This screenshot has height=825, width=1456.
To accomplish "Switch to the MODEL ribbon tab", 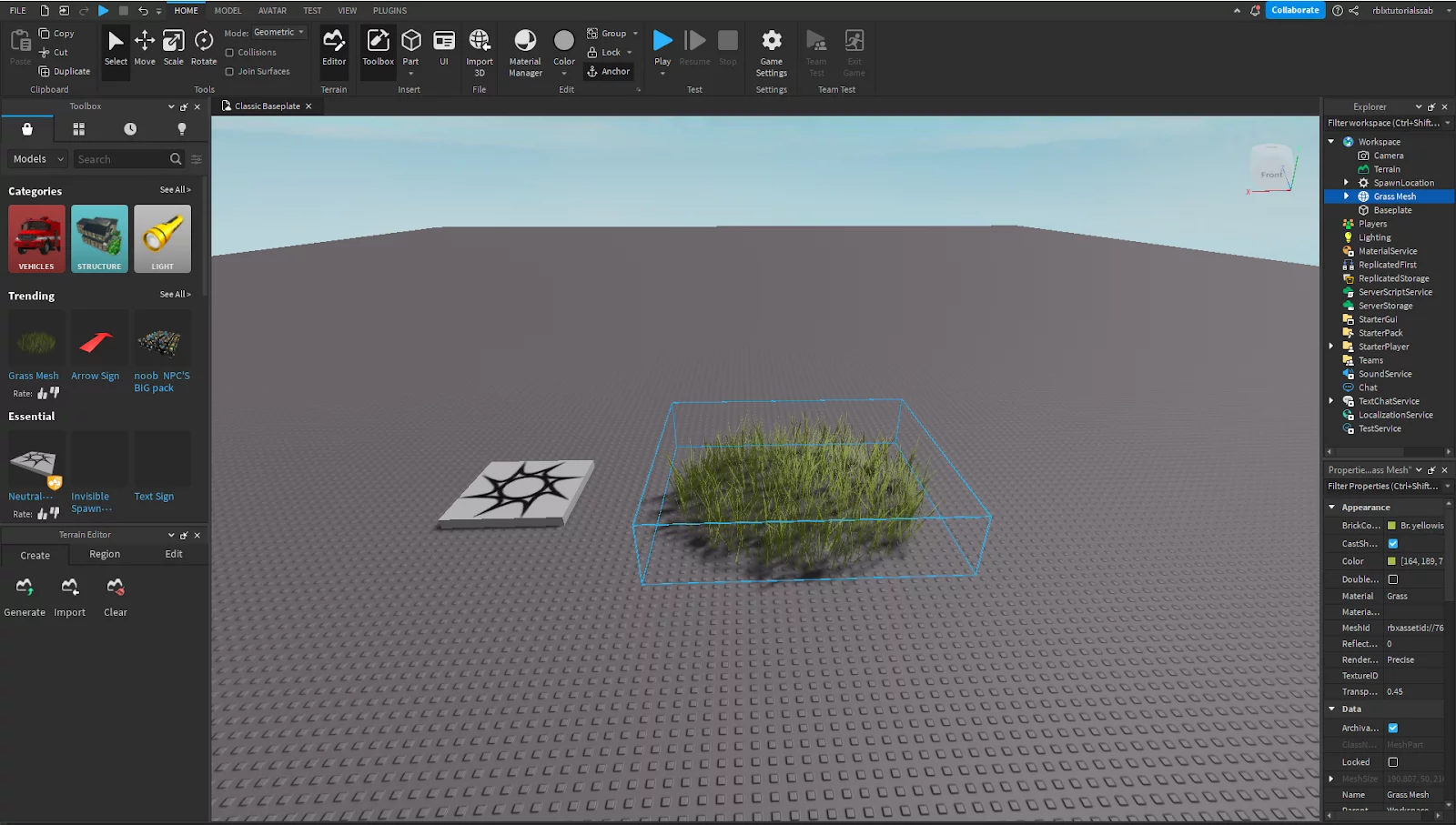I will click(x=227, y=10).
